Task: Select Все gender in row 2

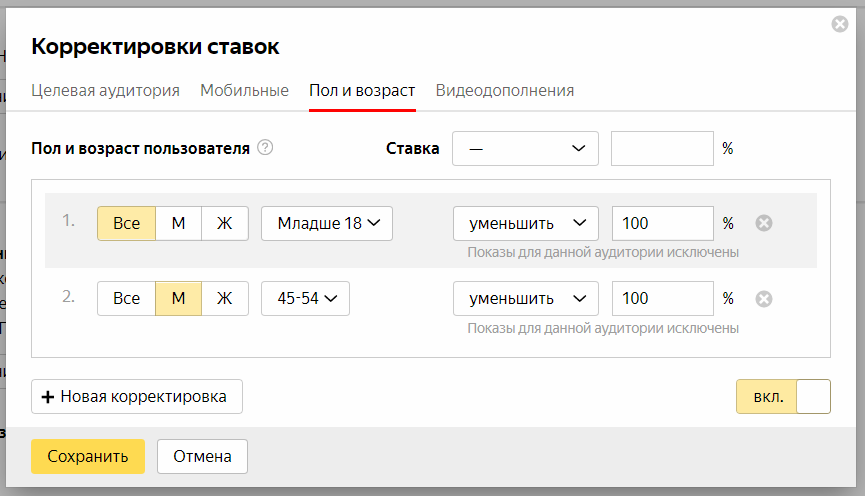Action: tap(126, 298)
